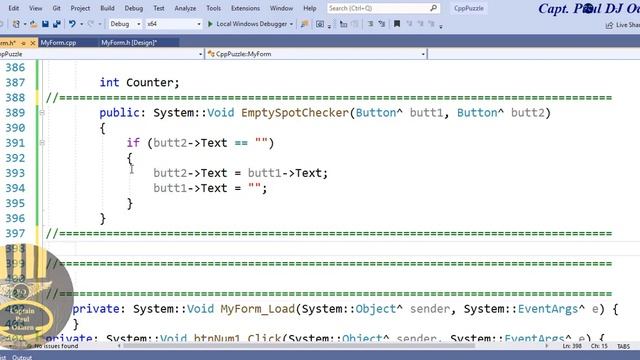Click the 'Ln: 398' status entry
Viewport: 640px width, 360px height.
(572, 346)
